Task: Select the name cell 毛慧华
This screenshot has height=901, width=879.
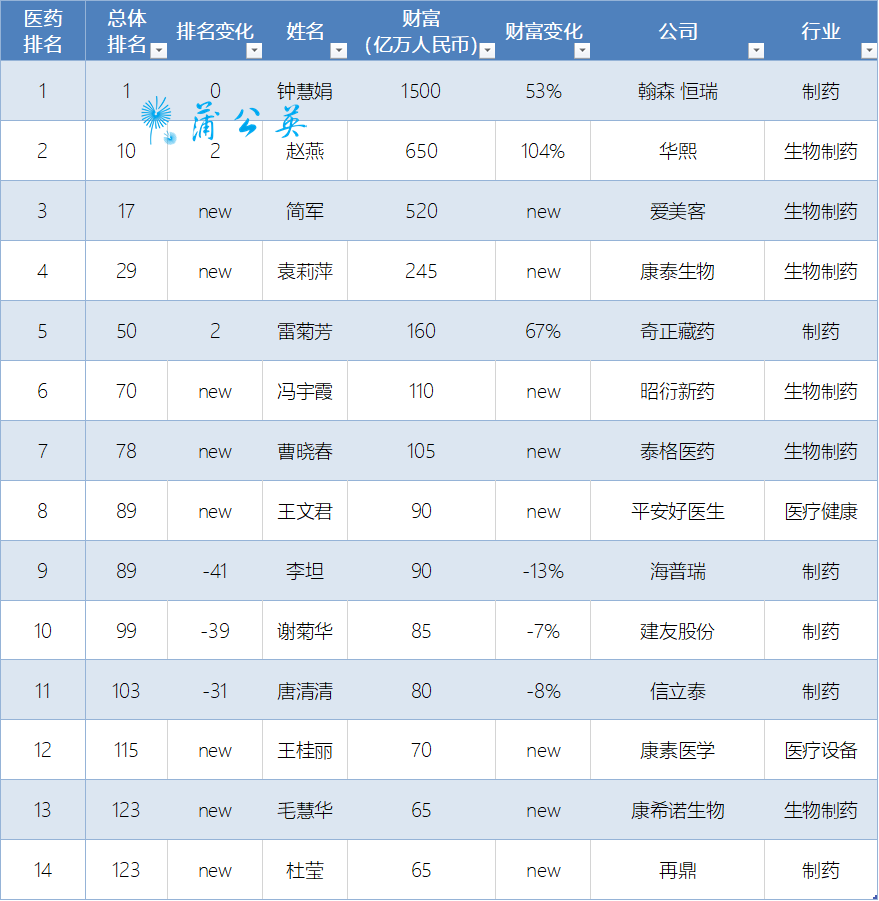Action: pos(305,810)
